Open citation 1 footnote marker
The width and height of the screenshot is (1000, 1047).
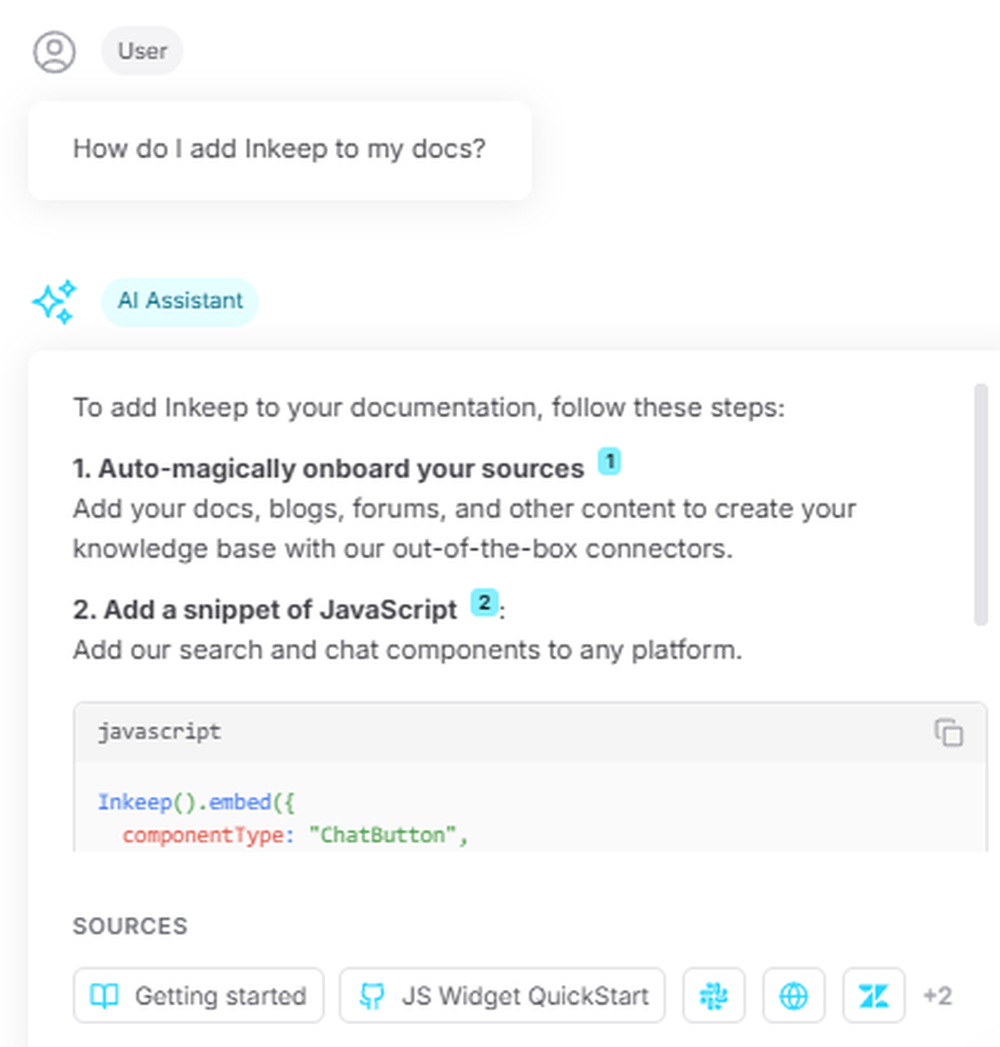coord(609,462)
